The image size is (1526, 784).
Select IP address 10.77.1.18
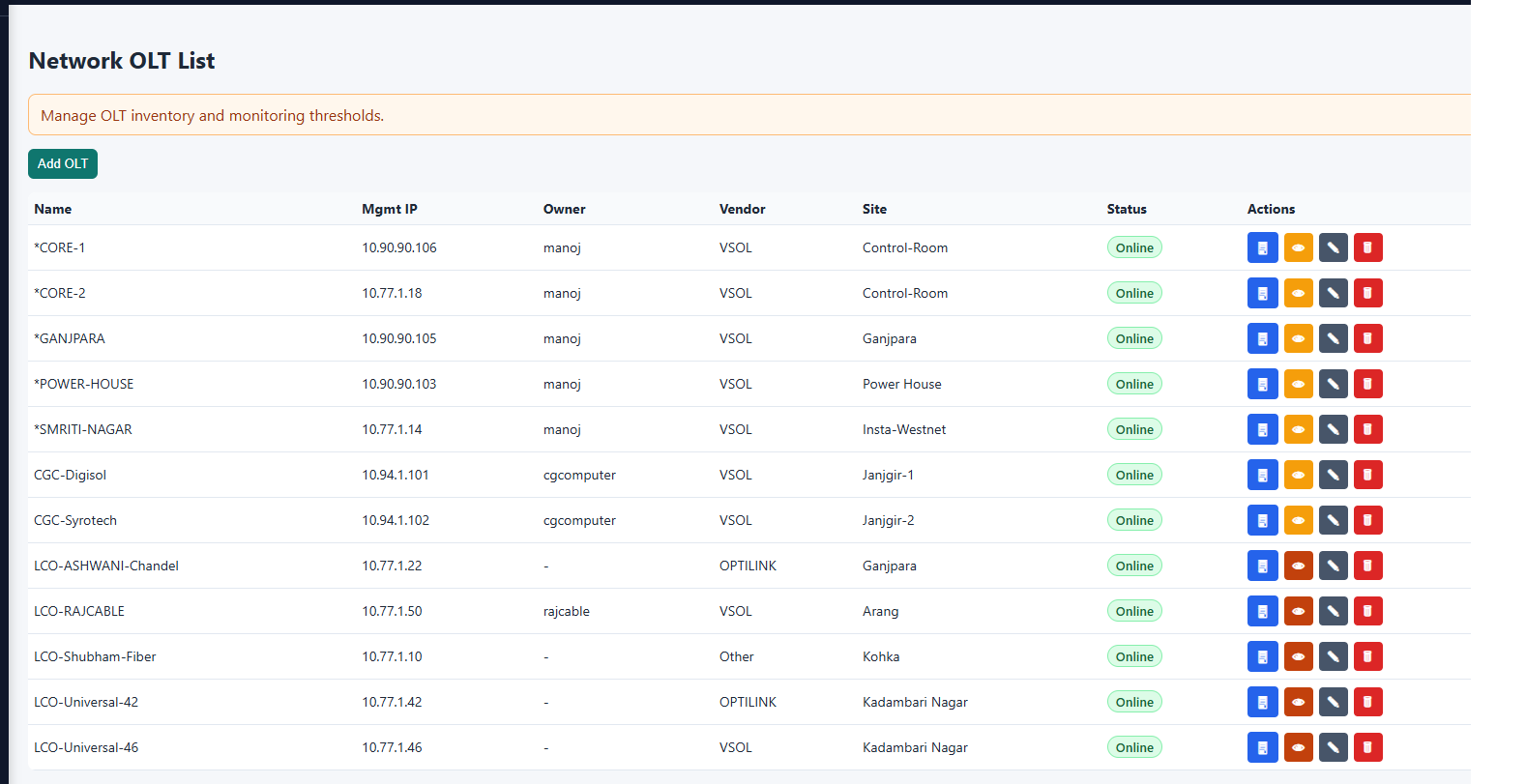tap(392, 293)
